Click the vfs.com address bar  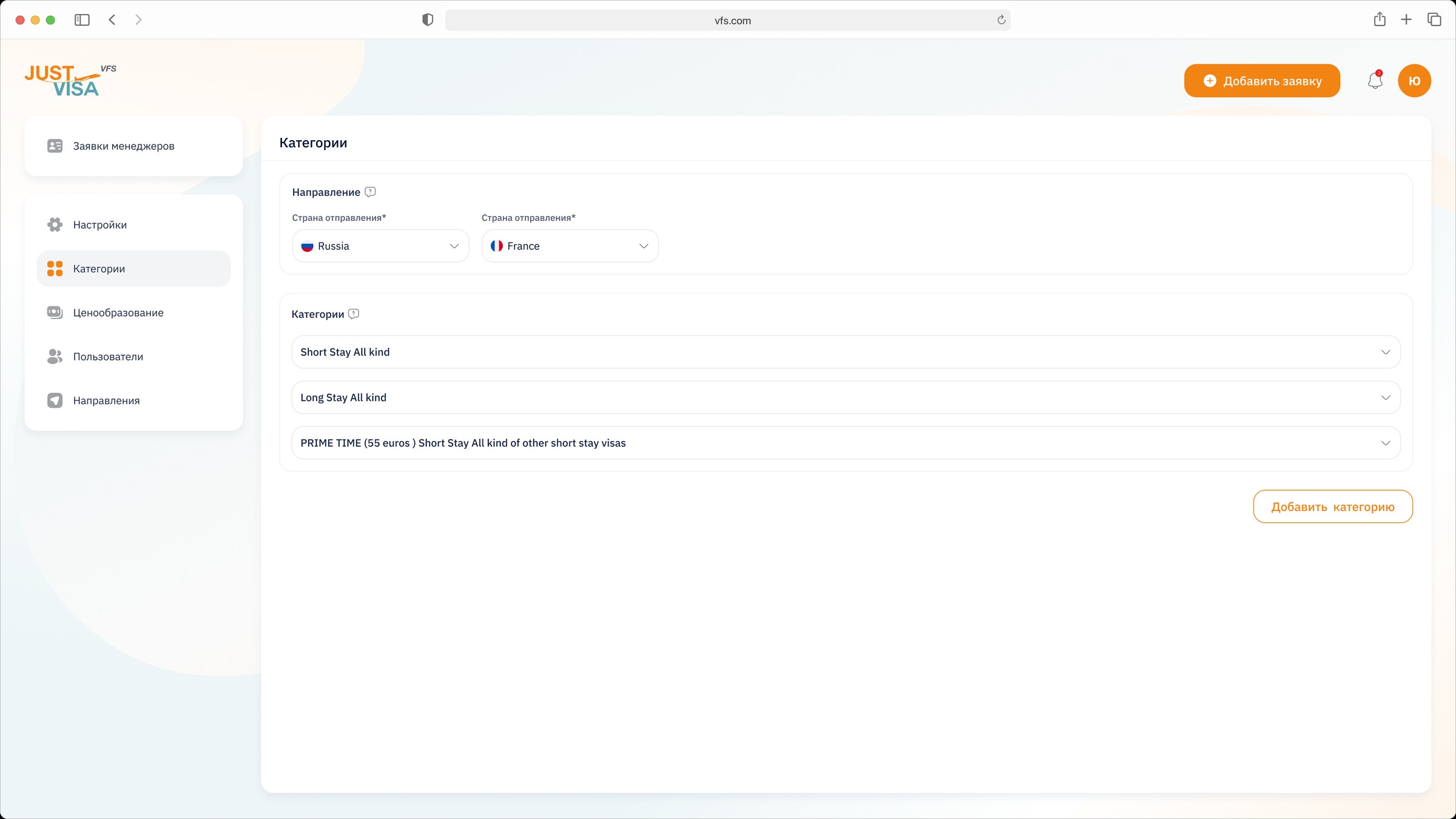pyautogui.click(x=727, y=20)
